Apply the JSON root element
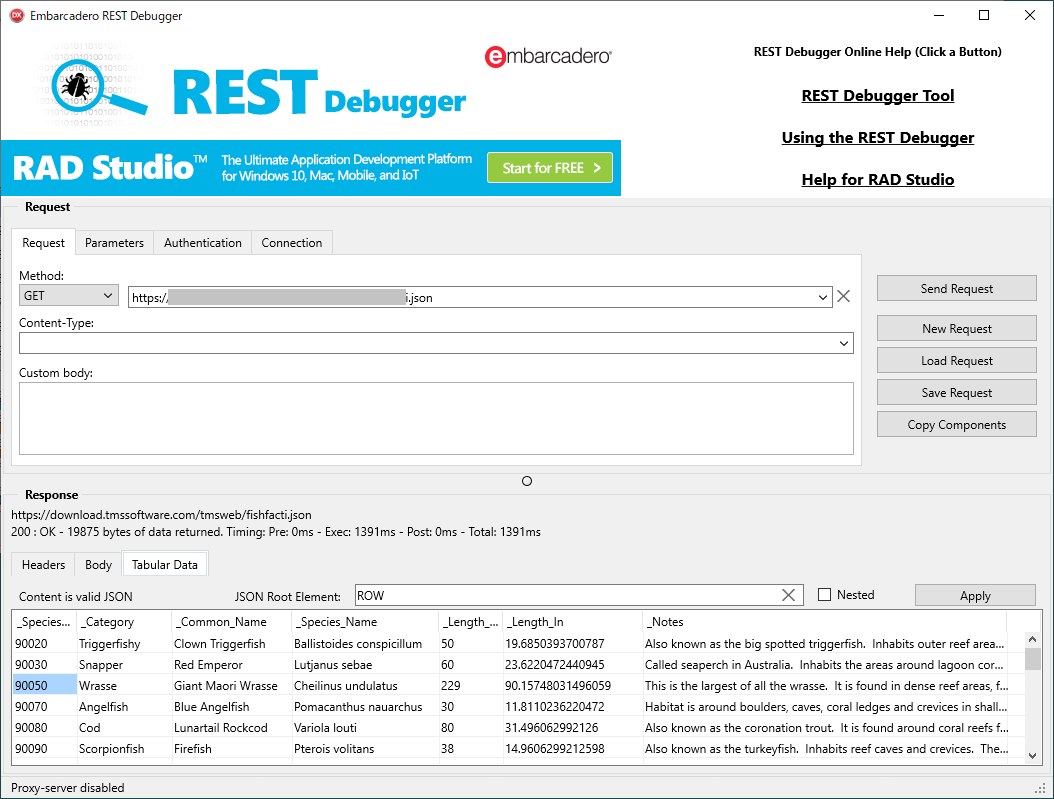 [x=975, y=595]
